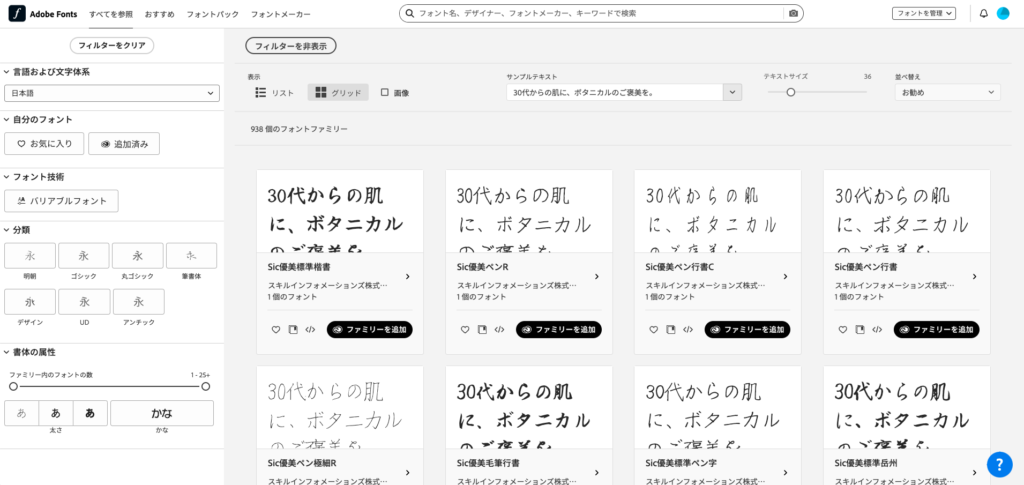Image resolution: width=1024 pixels, height=485 pixels.
Task: Add the Sic優美ペン行書 family
Action: [x=936, y=330]
